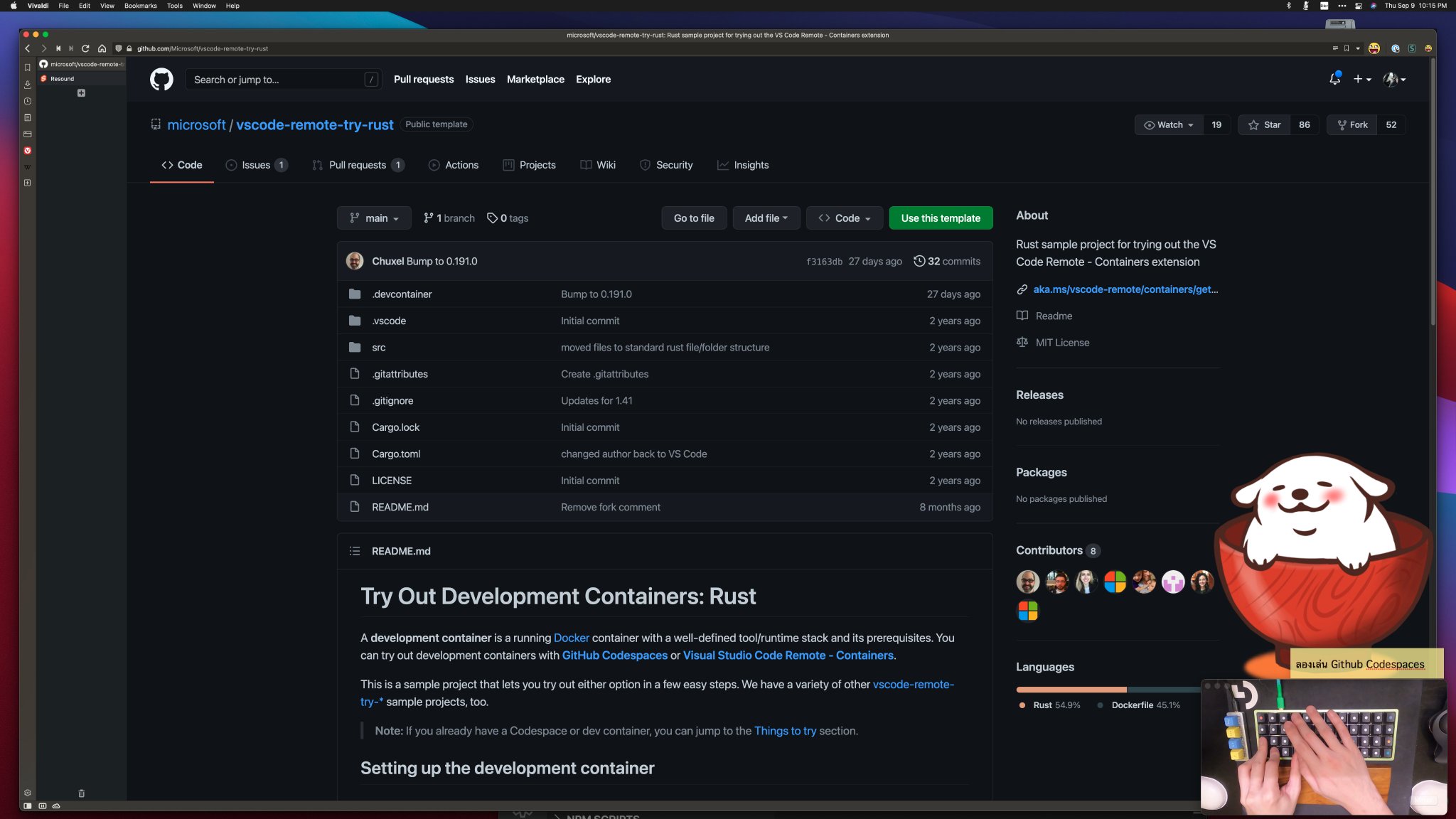Switch to the Actions tab
Image resolution: width=1456 pixels, height=819 pixels.
454,165
